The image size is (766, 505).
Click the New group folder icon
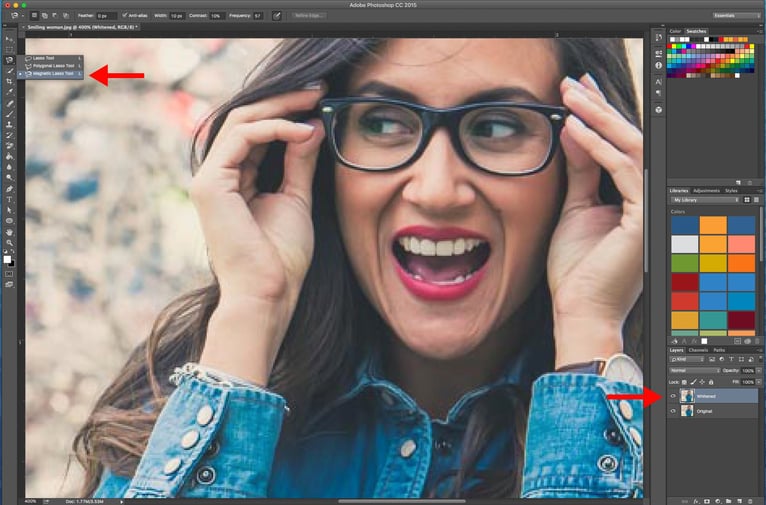coord(728,501)
